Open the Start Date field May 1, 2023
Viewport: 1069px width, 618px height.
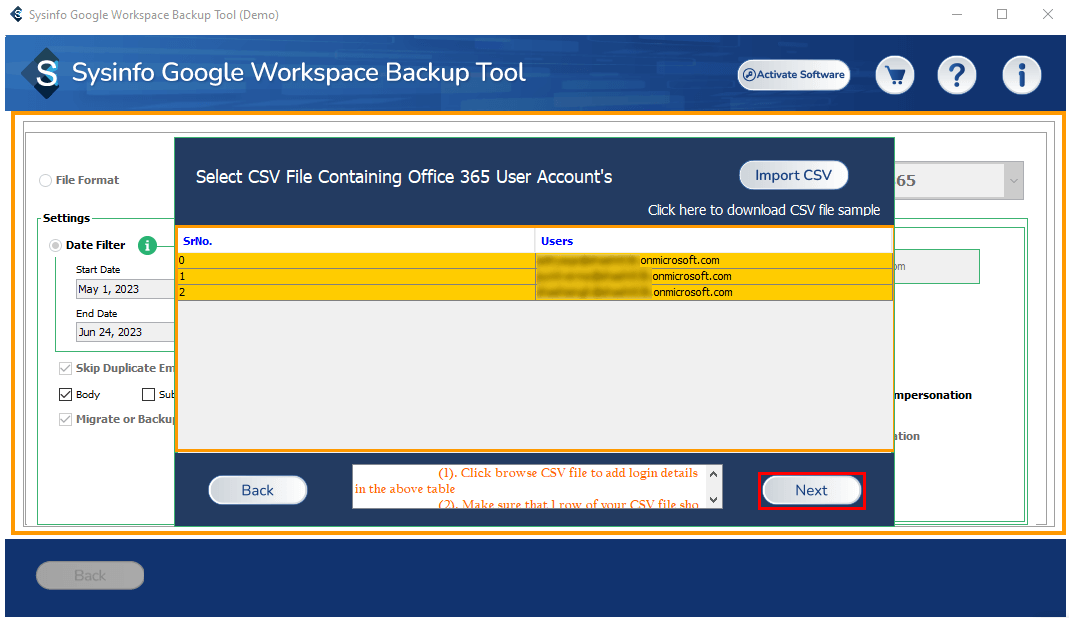pyautogui.click(x=125, y=289)
